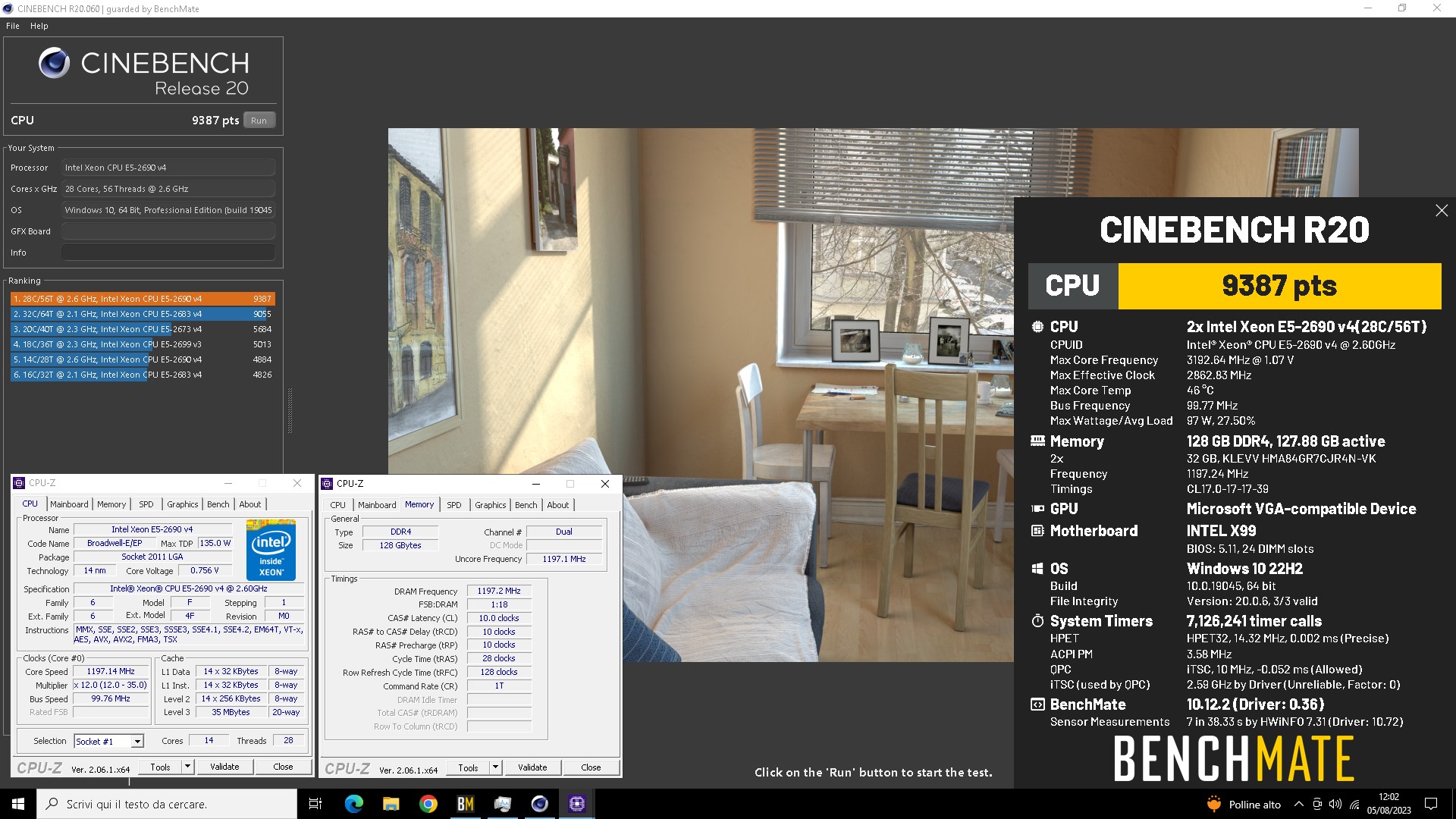Click the GFX Board field in Your System
Viewport: 1456px width, 819px height.
tap(168, 231)
